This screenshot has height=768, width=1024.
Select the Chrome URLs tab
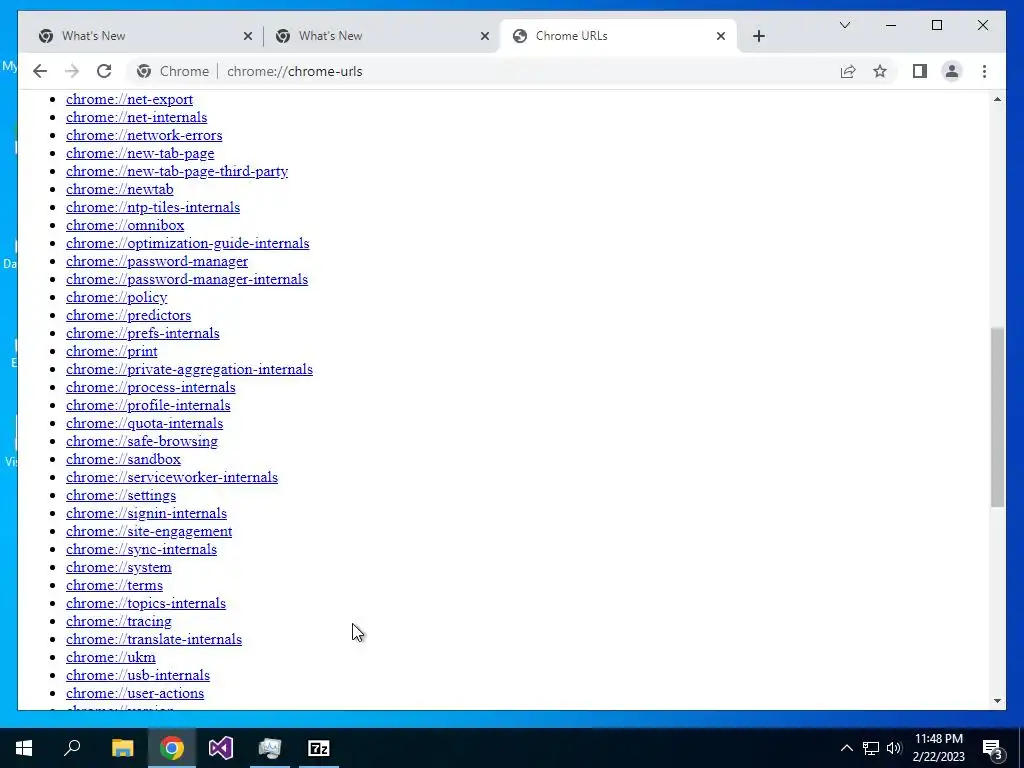pyautogui.click(x=617, y=36)
